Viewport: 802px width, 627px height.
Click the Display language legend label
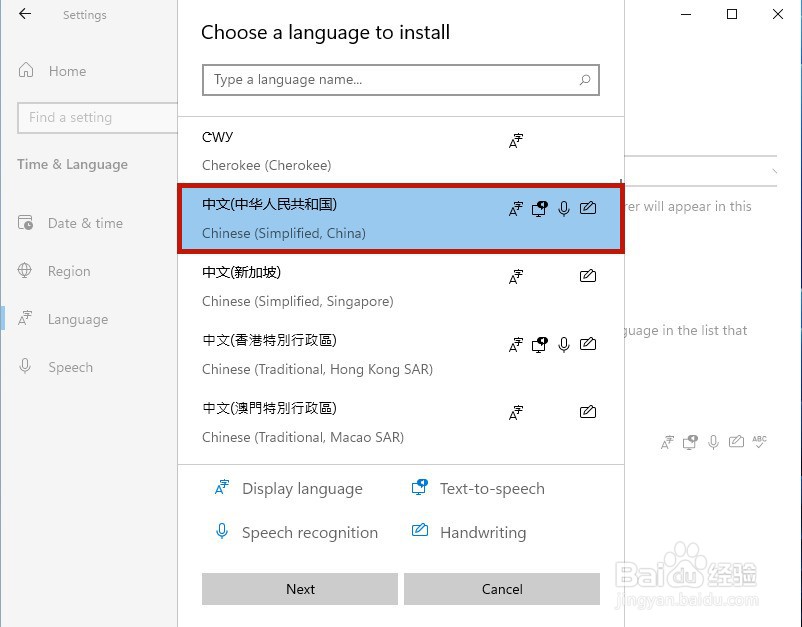pos(302,489)
